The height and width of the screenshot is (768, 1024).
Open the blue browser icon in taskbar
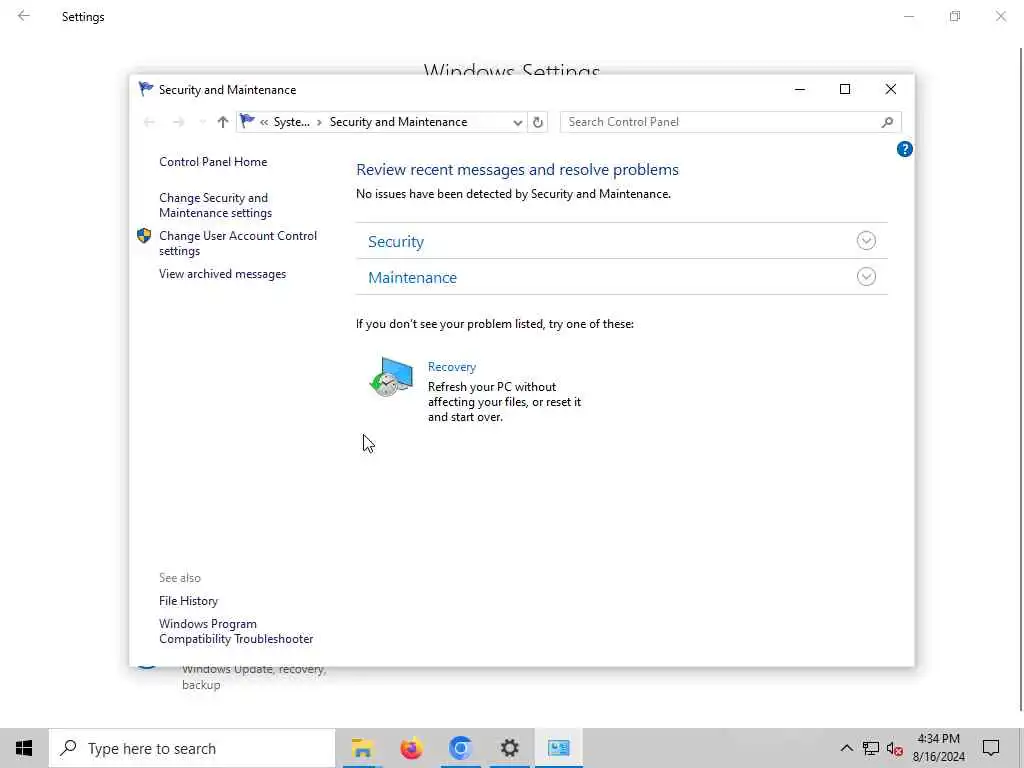click(460, 748)
